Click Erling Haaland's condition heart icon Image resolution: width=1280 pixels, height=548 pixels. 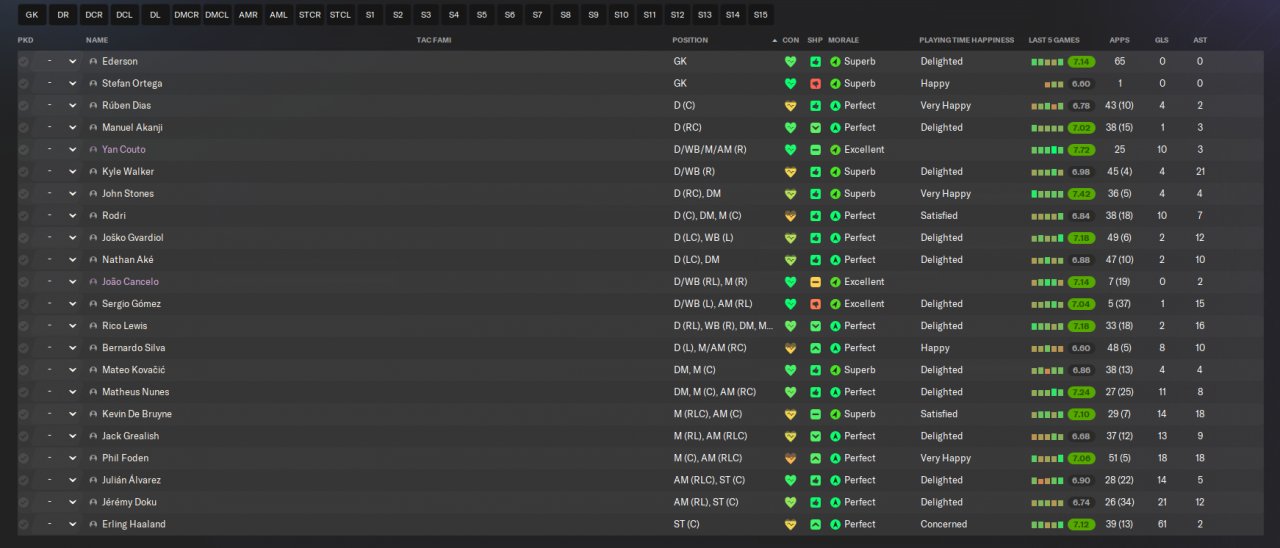coord(790,523)
